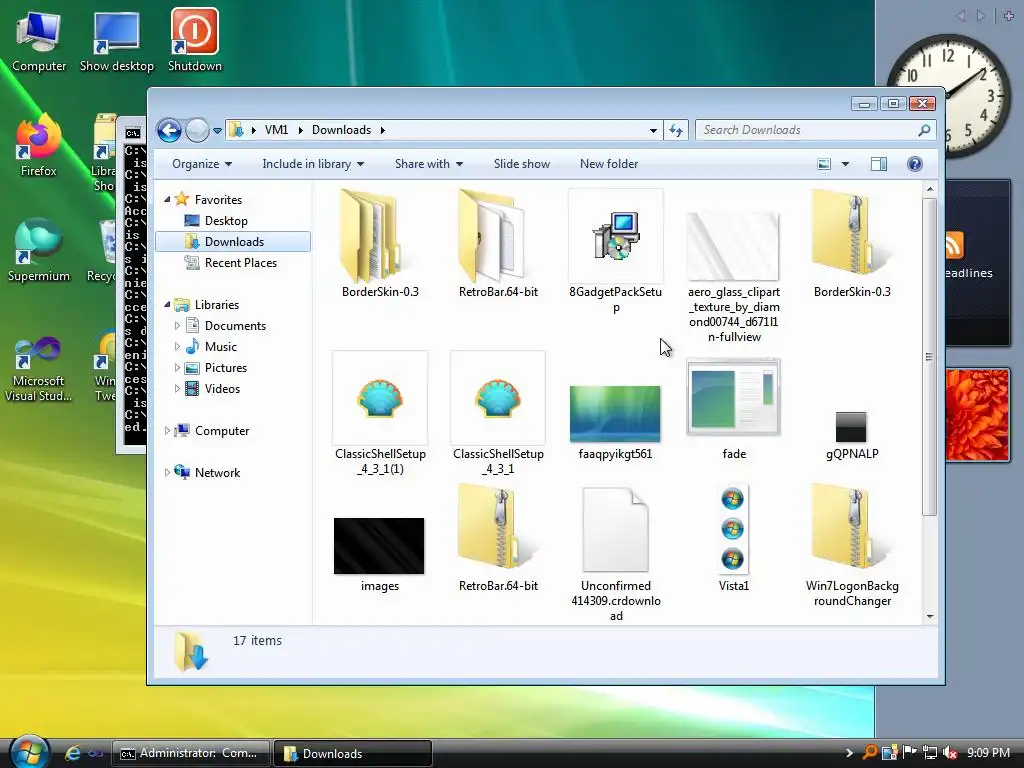This screenshot has width=1024, height=768.
Task: Click the file list scrollbar up arrow
Action: [x=930, y=189]
